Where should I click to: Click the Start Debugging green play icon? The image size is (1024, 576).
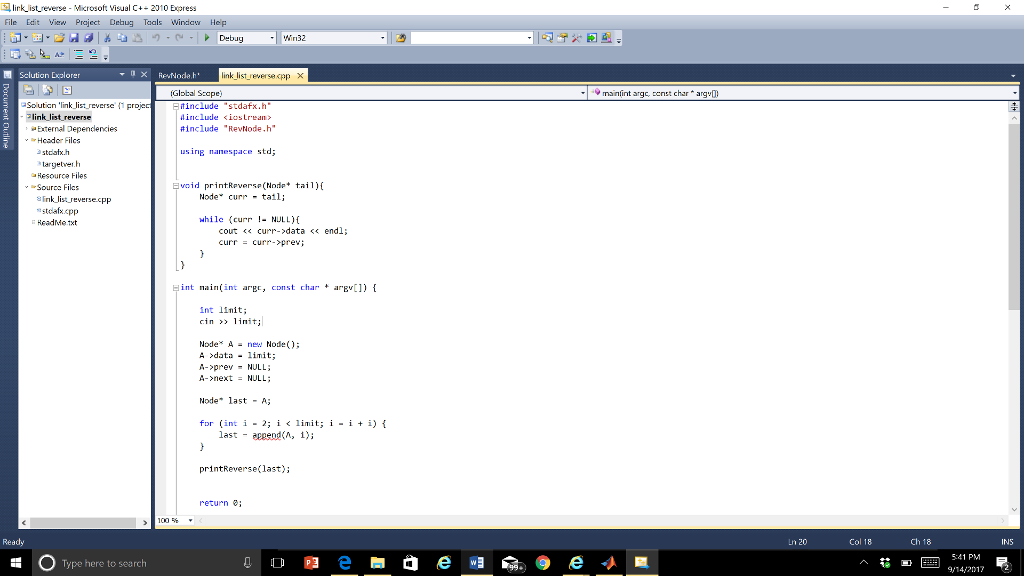[x=206, y=39]
